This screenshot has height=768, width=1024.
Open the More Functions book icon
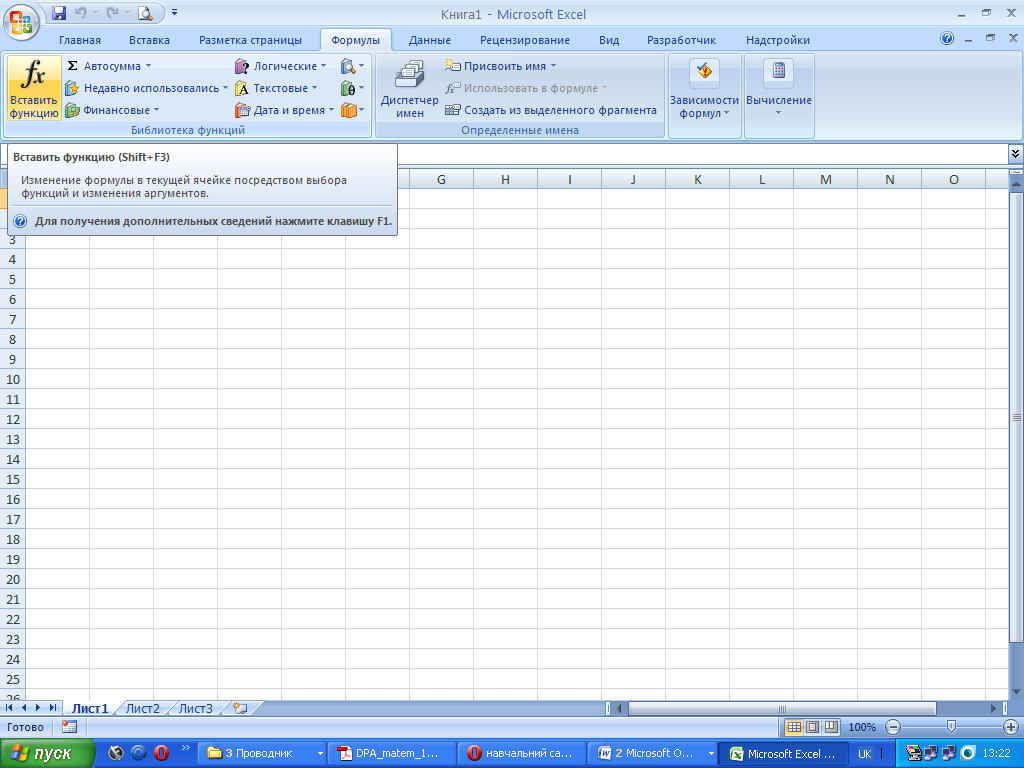tap(352, 110)
